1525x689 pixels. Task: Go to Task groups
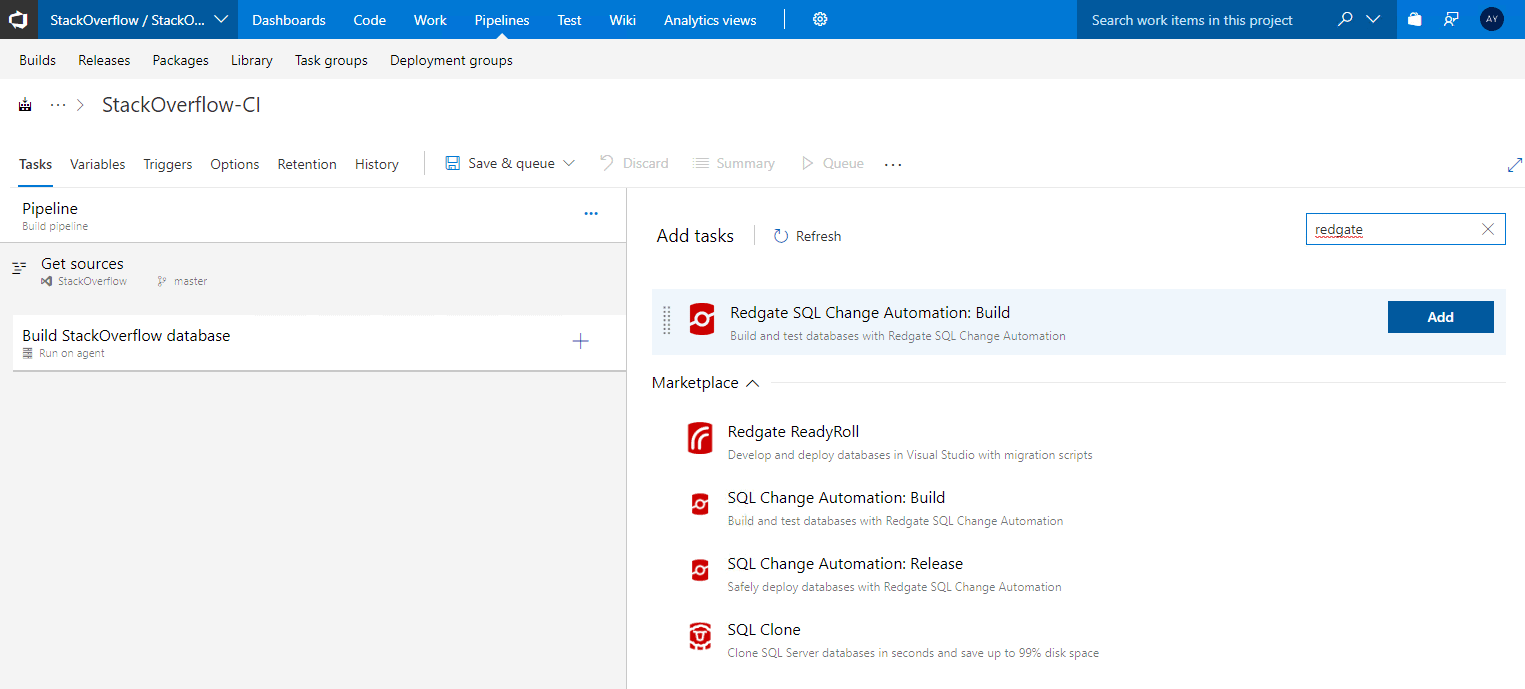tap(331, 60)
